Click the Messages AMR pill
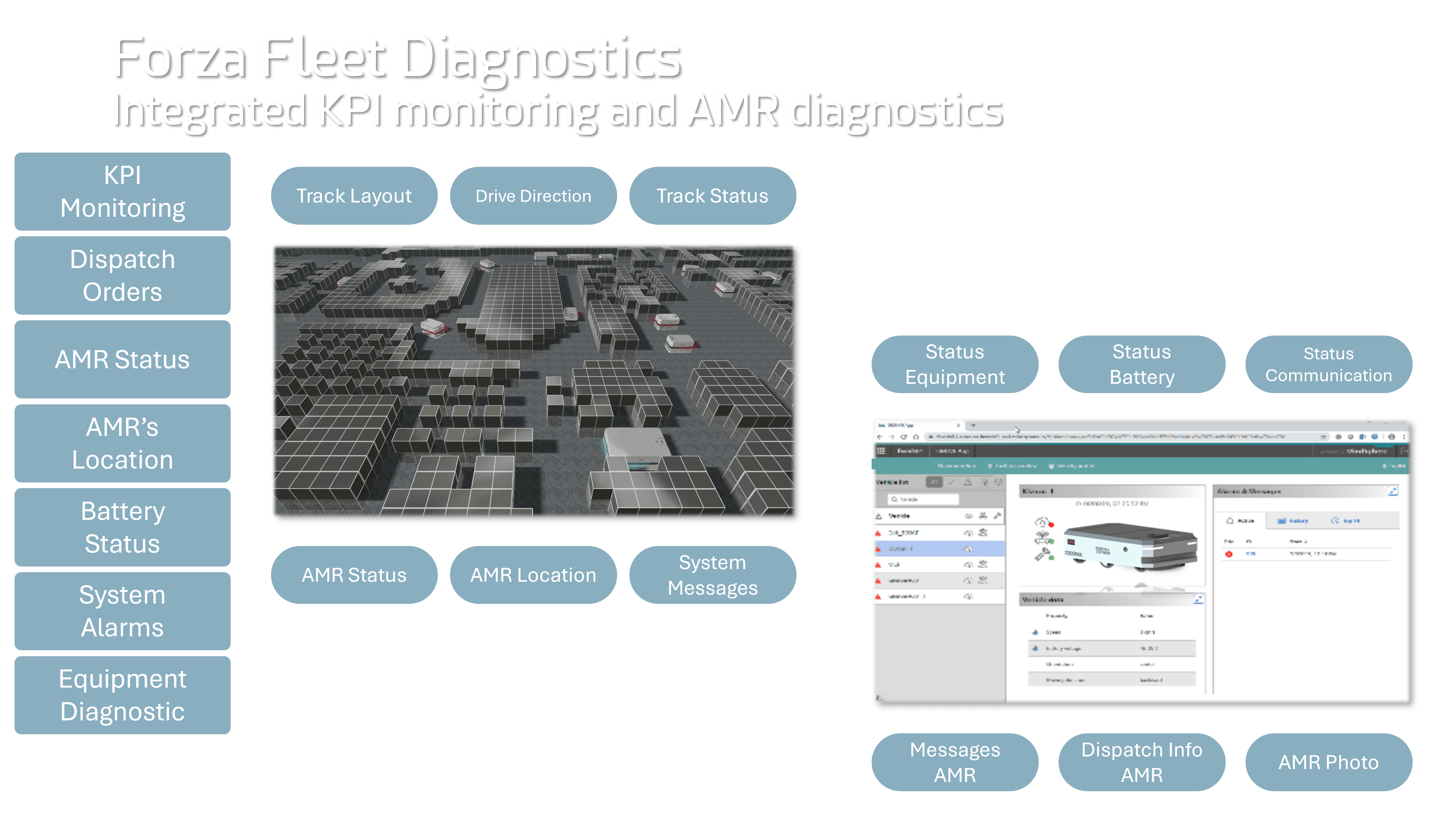Viewport: 1456px width, 819px height. click(955, 762)
